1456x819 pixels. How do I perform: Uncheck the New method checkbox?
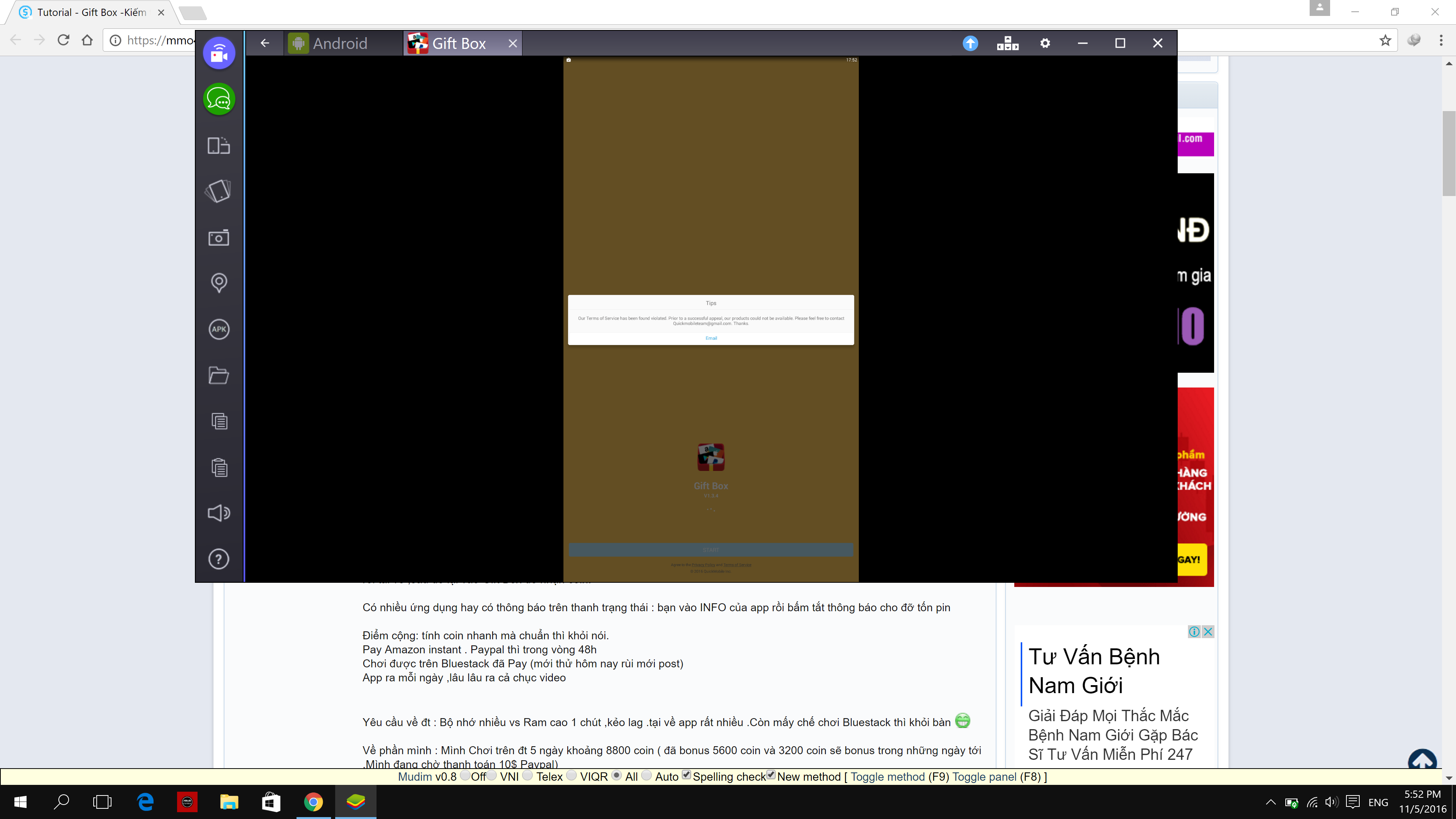coord(771,775)
